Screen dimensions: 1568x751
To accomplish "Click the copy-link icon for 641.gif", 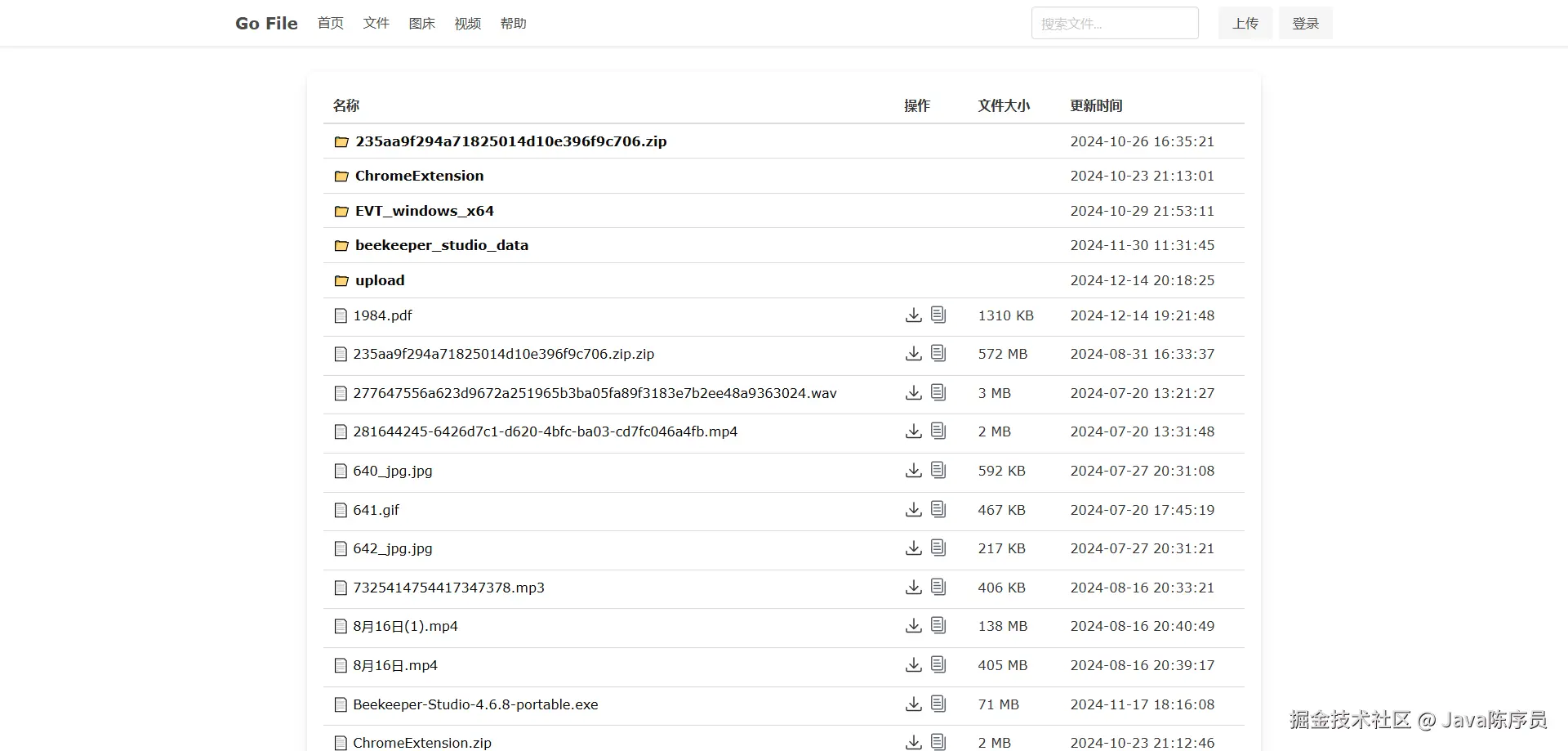I will pyautogui.click(x=938, y=509).
